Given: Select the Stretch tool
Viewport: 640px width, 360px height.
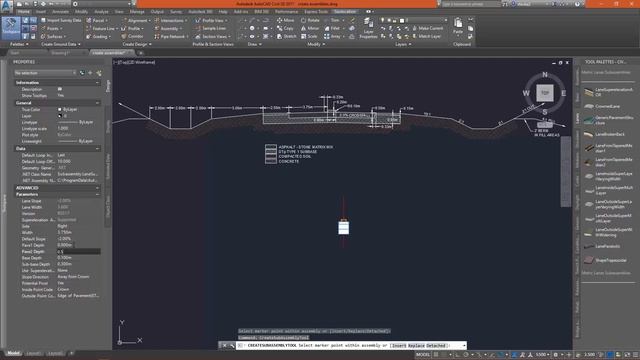Looking at the screenshot, I should pos(287,37).
